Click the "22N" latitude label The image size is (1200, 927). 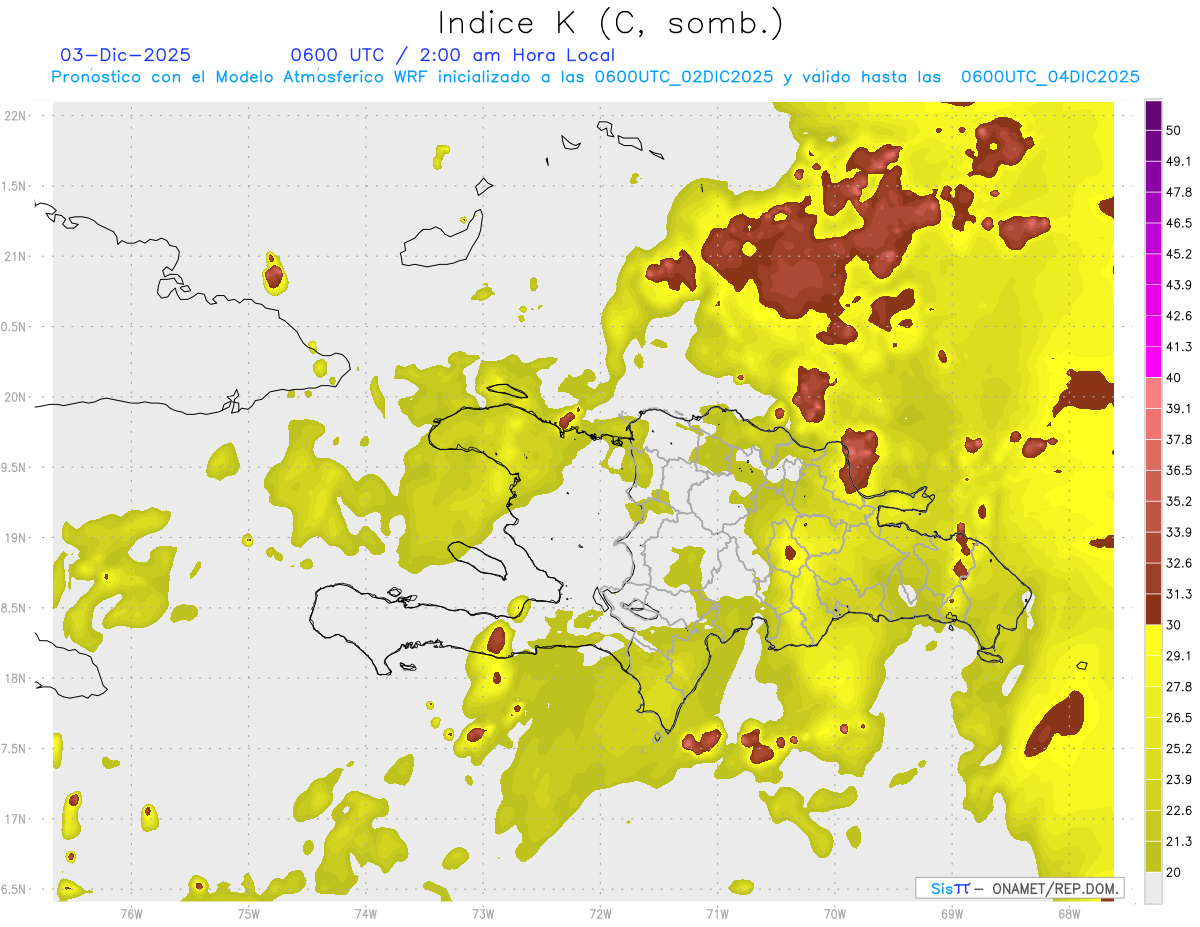tap(15, 115)
